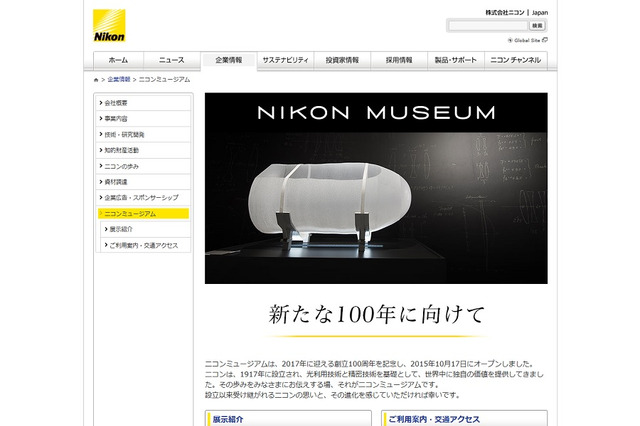
Task: Open the ホーム tab
Action: [x=118, y=60]
